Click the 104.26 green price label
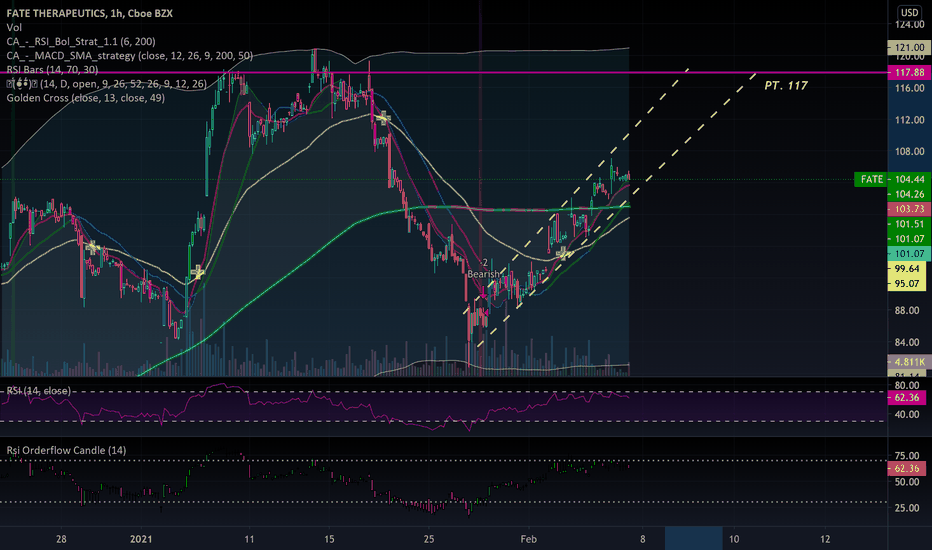The image size is (932, 550). pos(909,194)
